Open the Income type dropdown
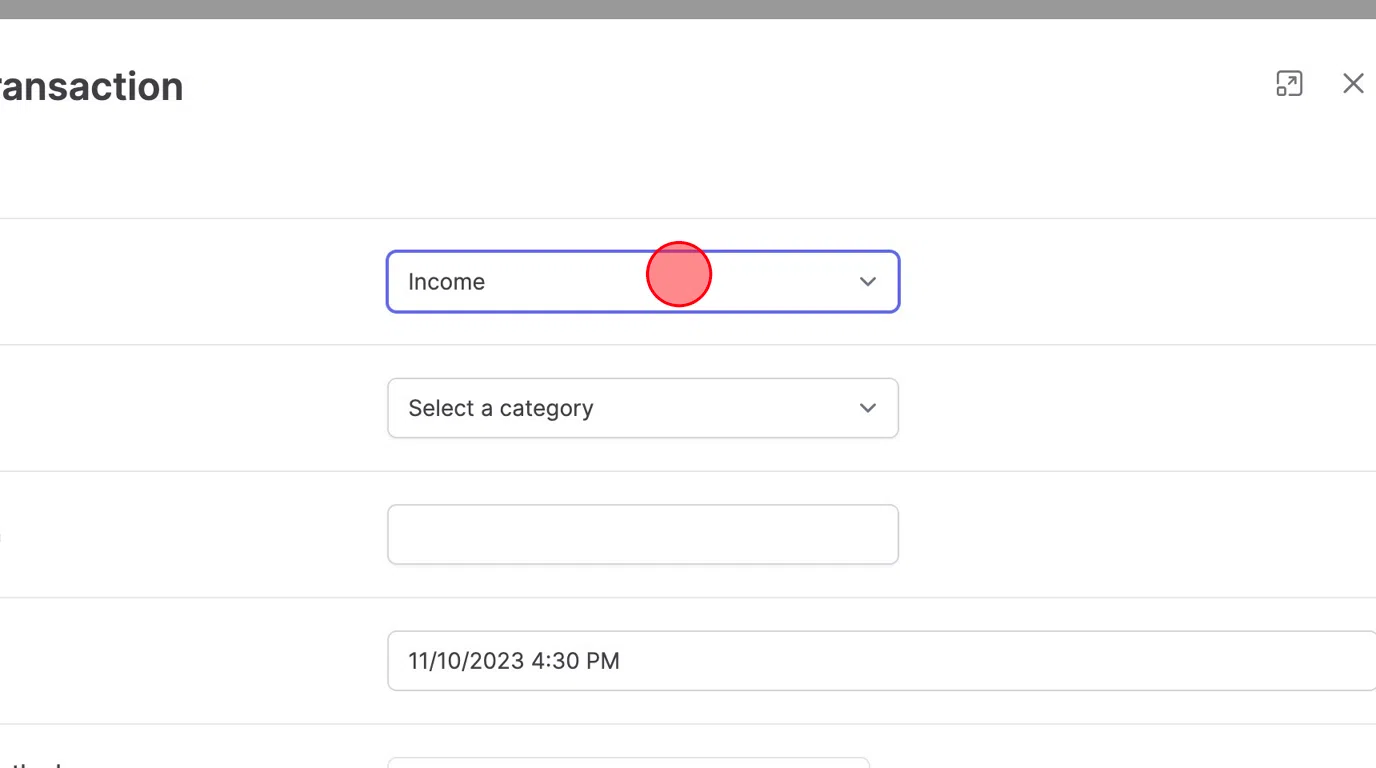Viewport: 1376px width, 768px height. [643, 282]
